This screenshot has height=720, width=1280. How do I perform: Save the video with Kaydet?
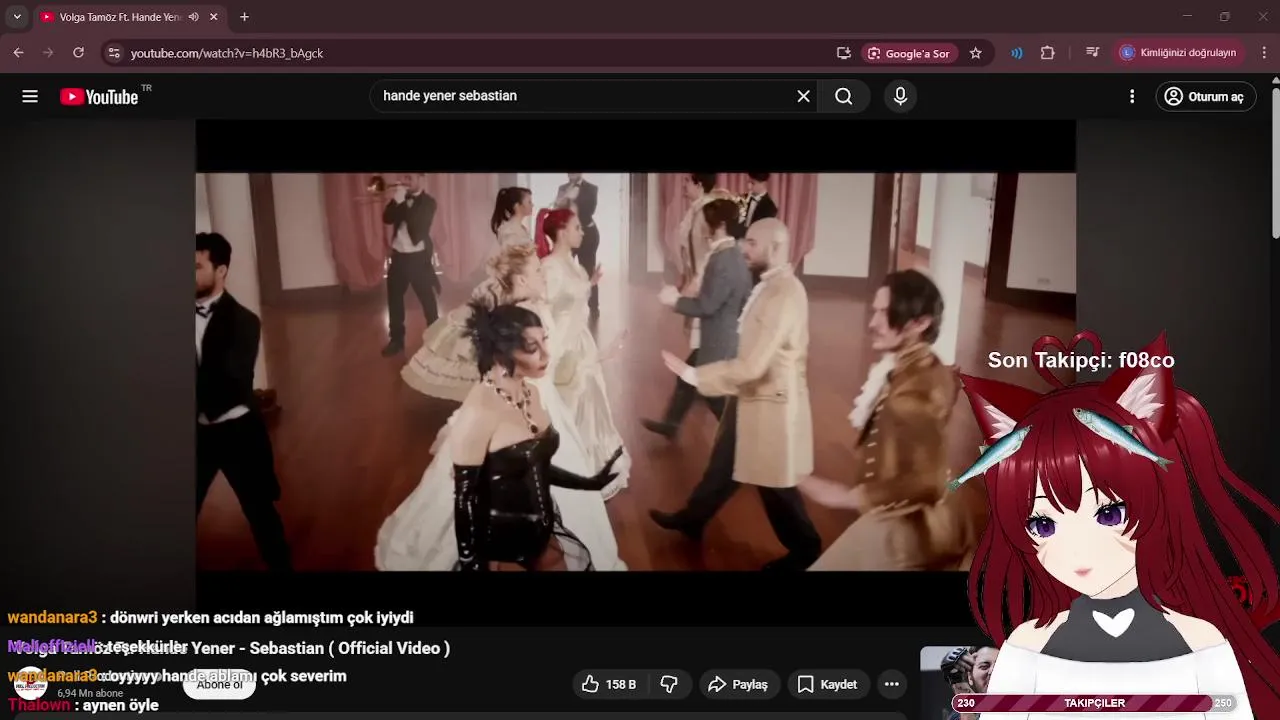click(x=828, y=684)
